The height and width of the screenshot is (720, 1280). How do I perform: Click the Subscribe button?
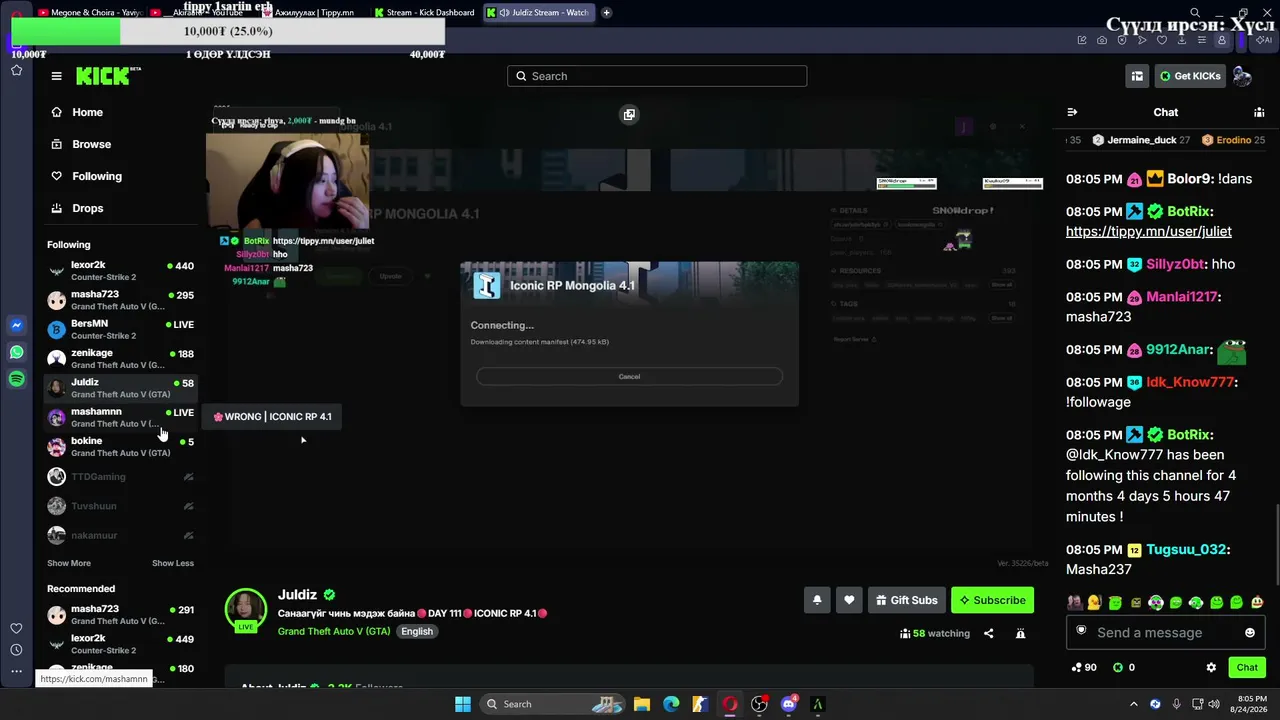992,600
